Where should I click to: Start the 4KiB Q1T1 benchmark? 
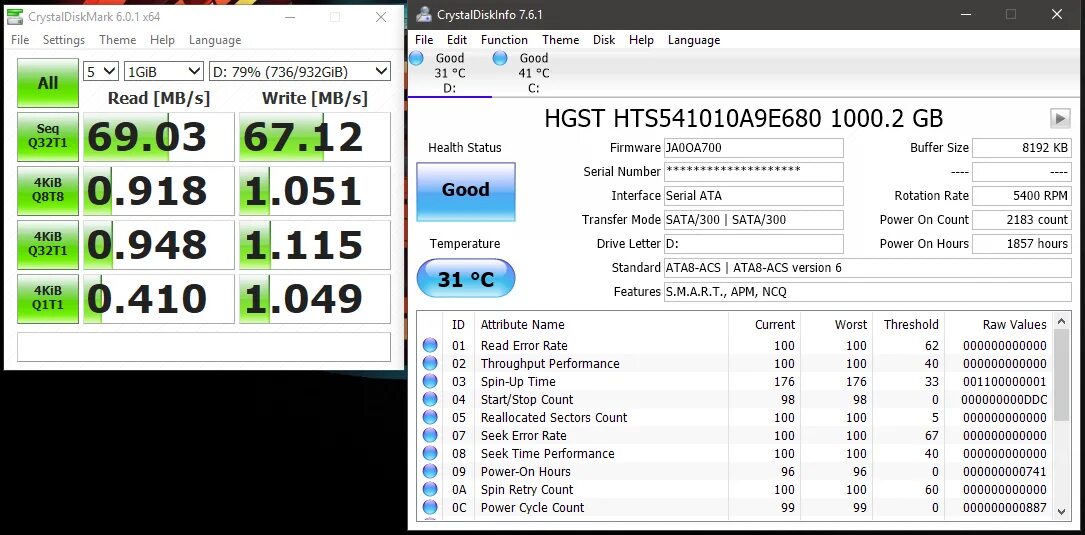[x=48, y=298]
